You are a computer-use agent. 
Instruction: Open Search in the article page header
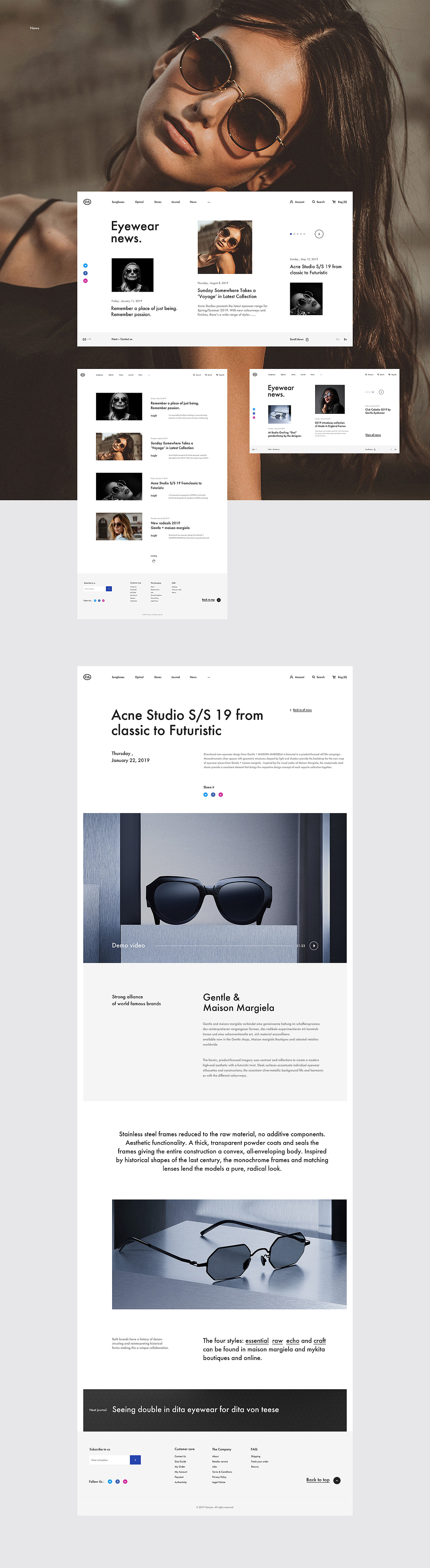coord(319,677)
